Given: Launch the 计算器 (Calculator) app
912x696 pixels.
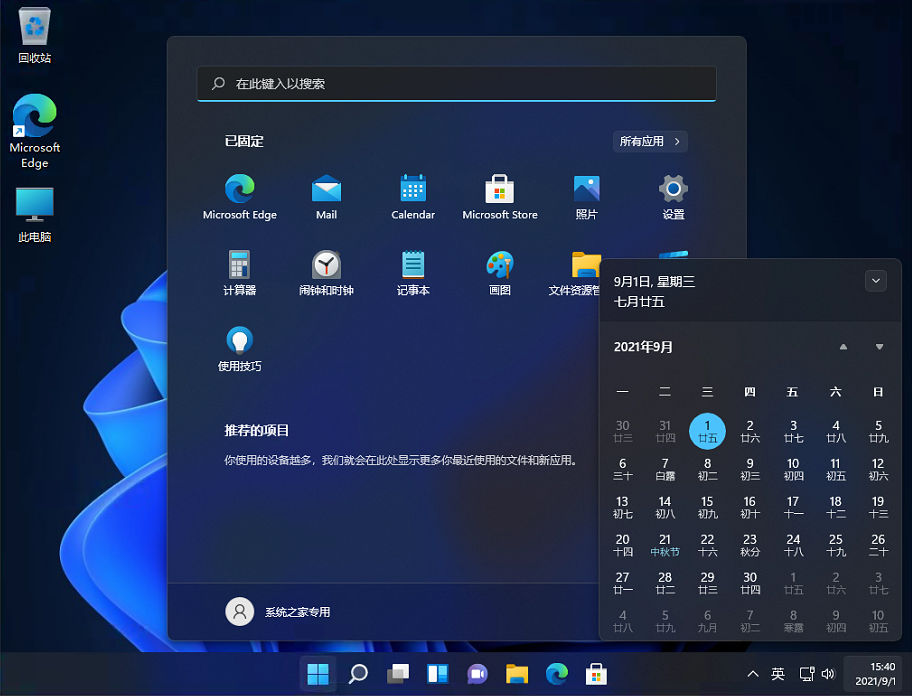Looking at the screenshot, I should (x=239, y=272).
